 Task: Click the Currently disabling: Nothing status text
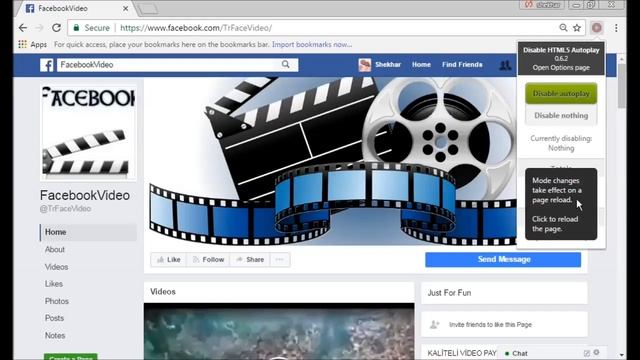tap(561, 143)
